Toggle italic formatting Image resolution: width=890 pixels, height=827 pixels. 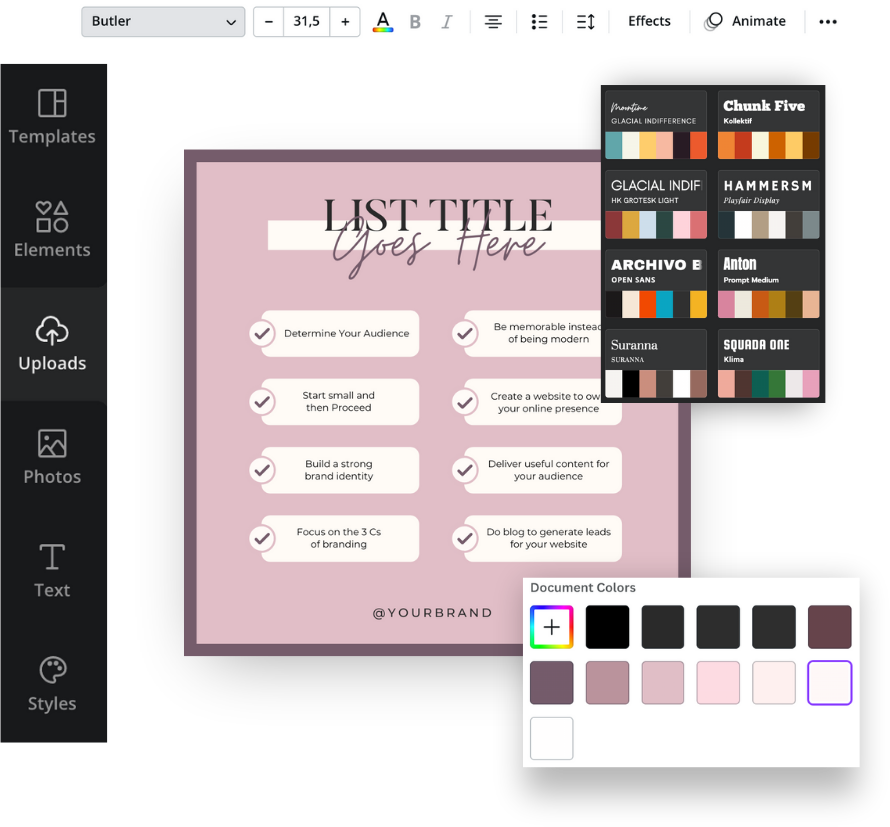(447, 22)
